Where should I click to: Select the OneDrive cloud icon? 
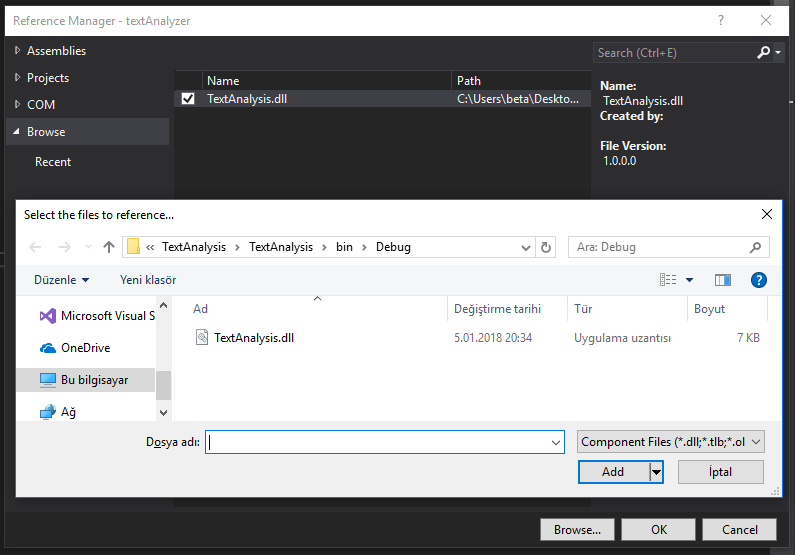47,348
